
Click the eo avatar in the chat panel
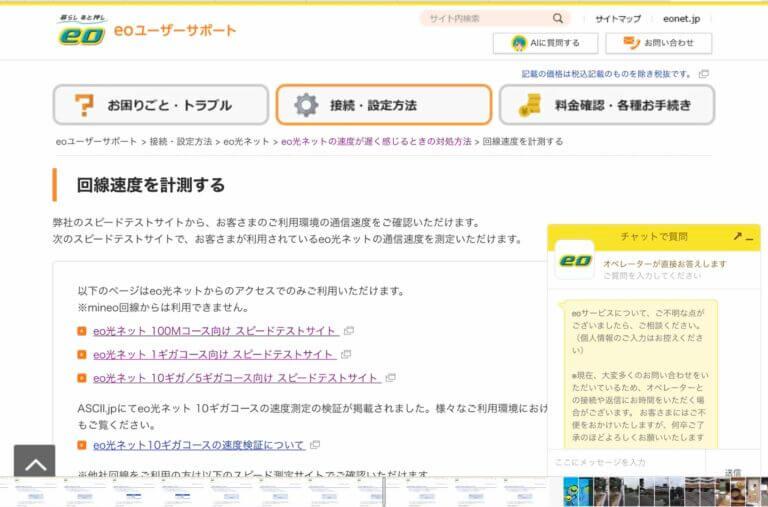pos(575,260)
